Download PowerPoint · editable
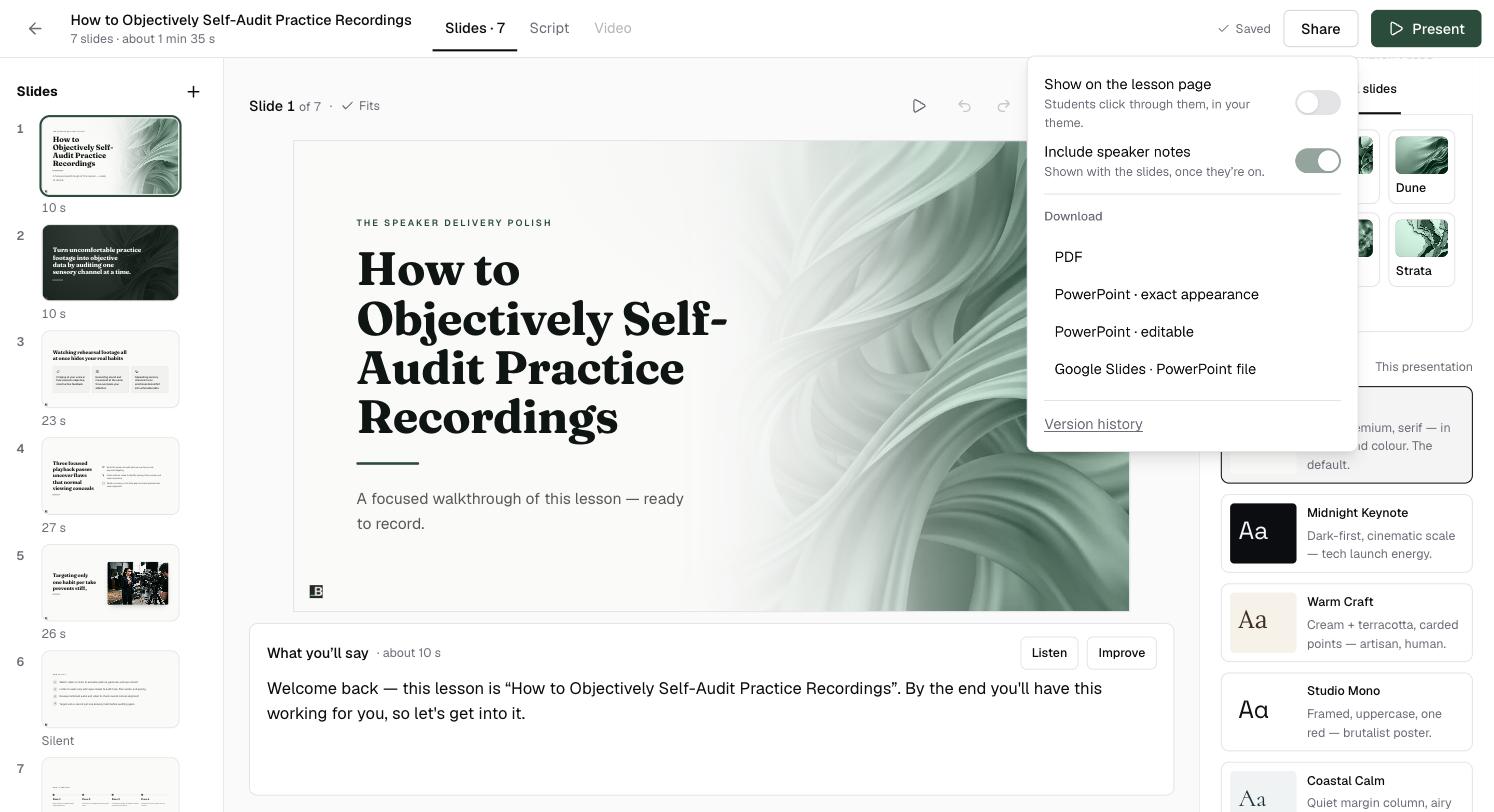This screenshot has width=1494, height=812. click(x=1192, y=332)
